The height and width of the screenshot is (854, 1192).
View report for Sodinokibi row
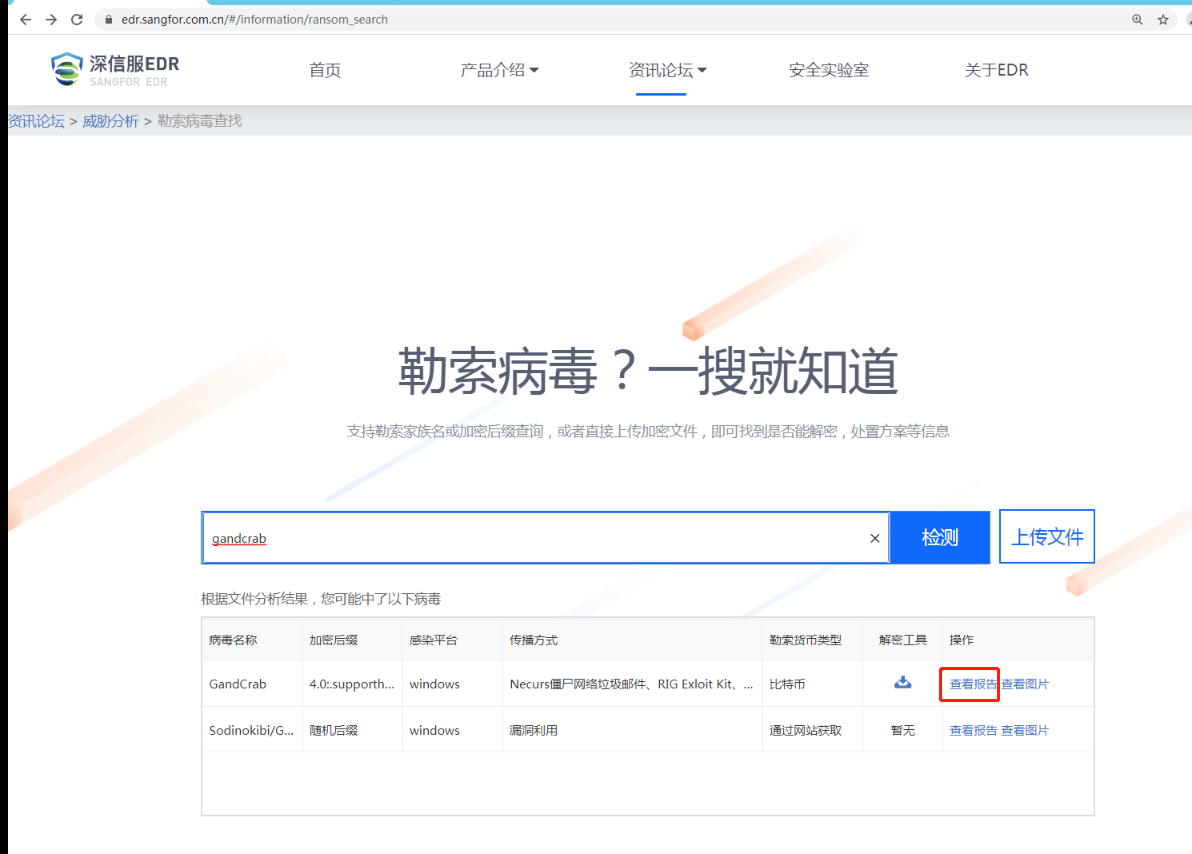coord(972,730)
